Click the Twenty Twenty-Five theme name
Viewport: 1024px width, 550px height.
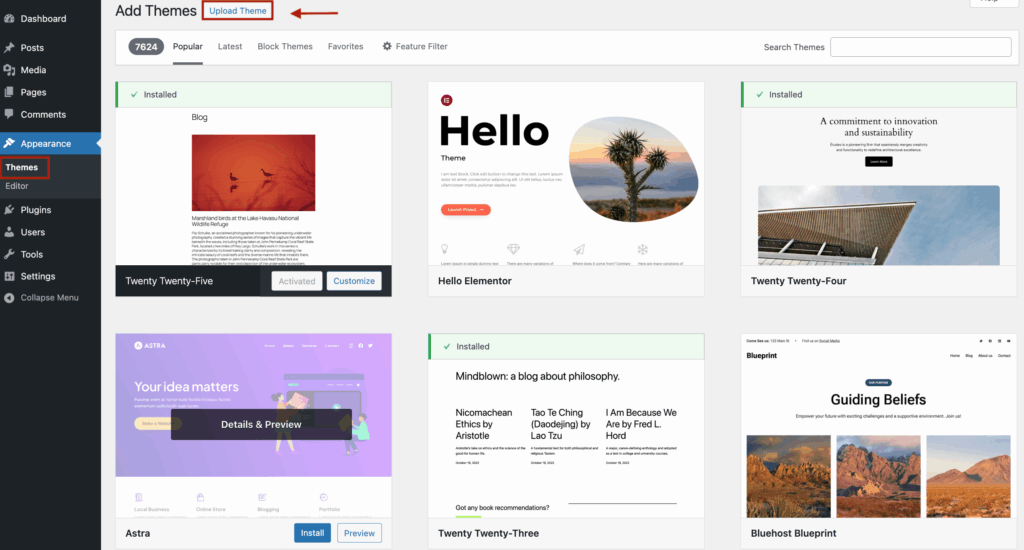(x=169, y=281)
